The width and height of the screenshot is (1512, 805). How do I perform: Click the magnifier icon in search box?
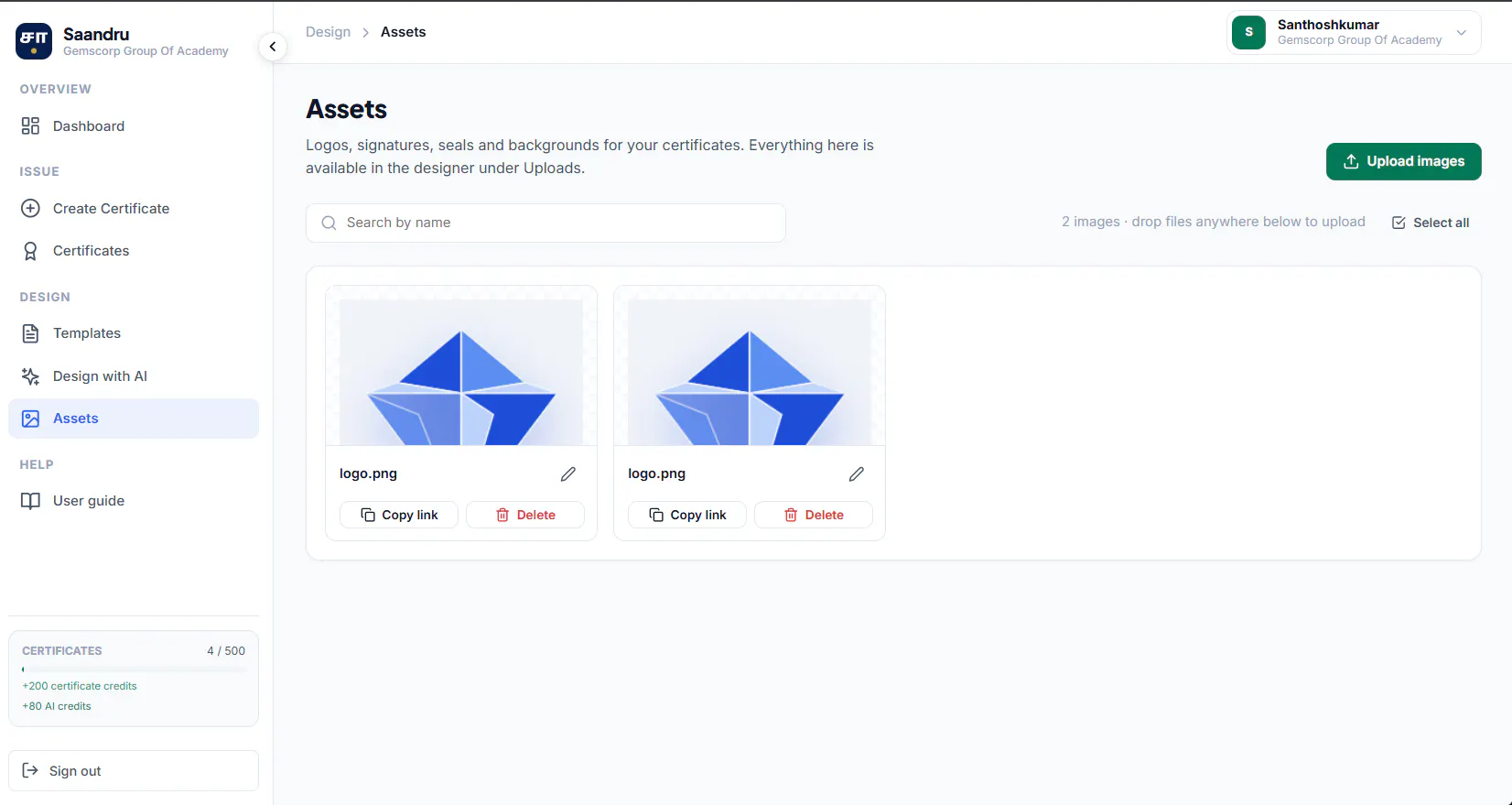[x=329, y=223]
